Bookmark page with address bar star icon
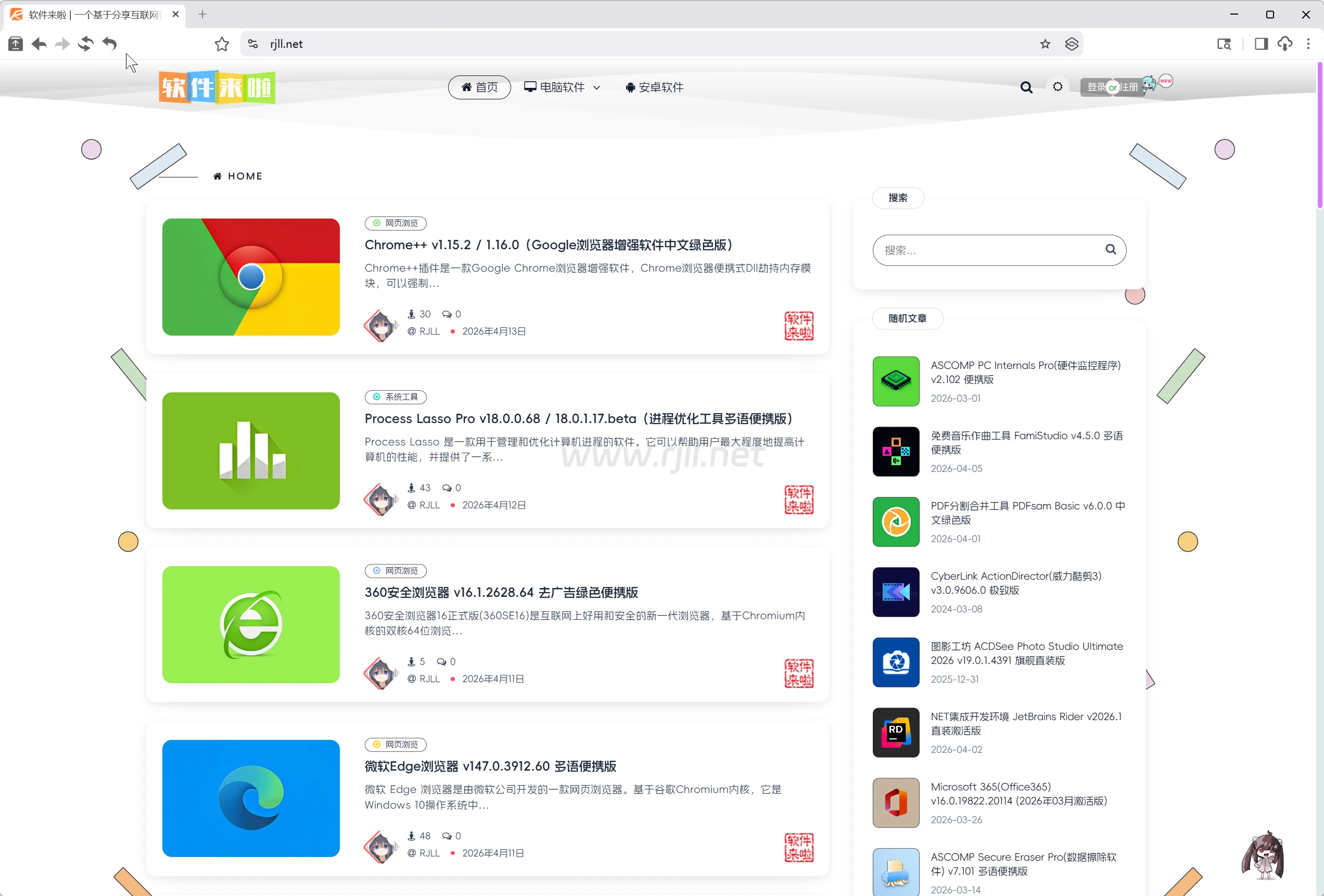 coord(1045,44)
